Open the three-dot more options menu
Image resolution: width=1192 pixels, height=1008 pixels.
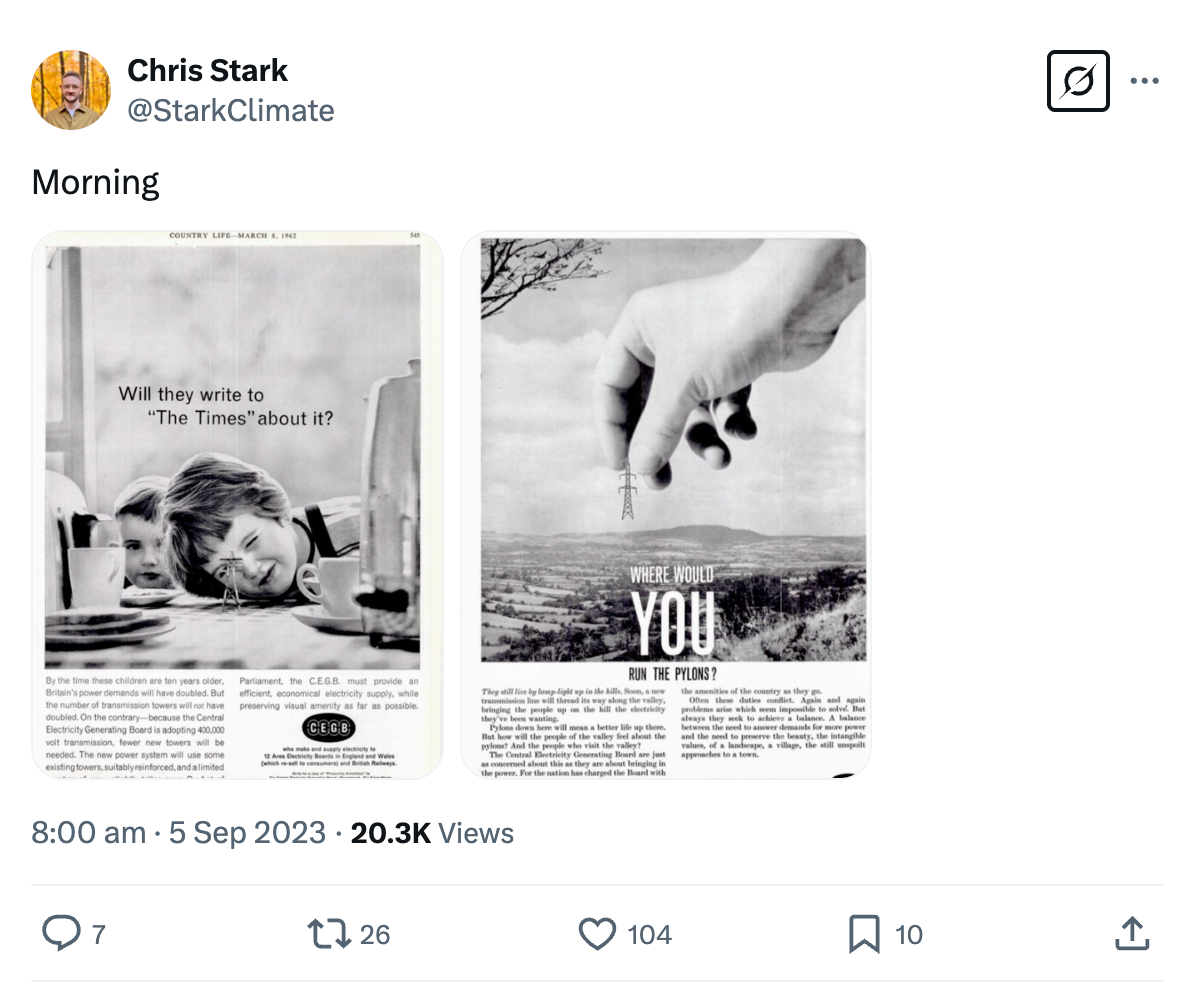pyautogui.click(x=1144, y=81)
